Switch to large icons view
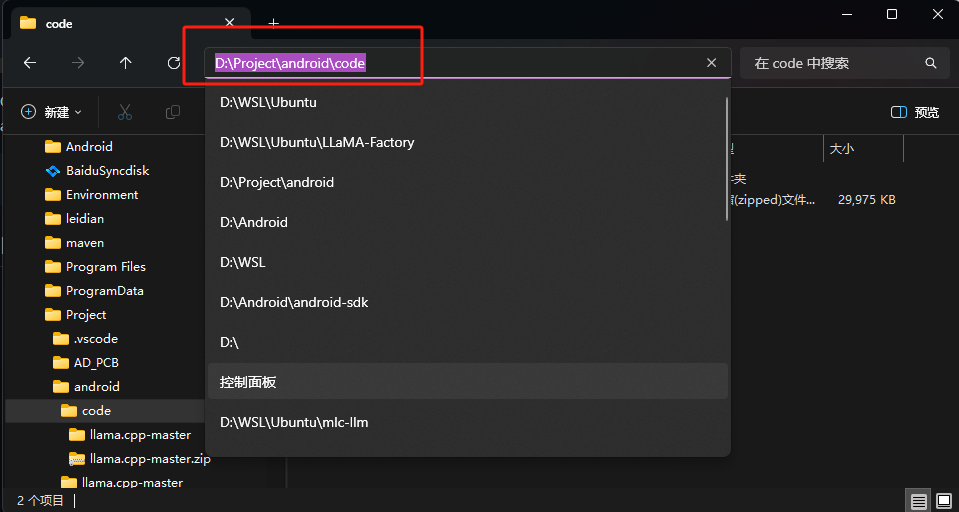The image size is (959, 512). 944,502
